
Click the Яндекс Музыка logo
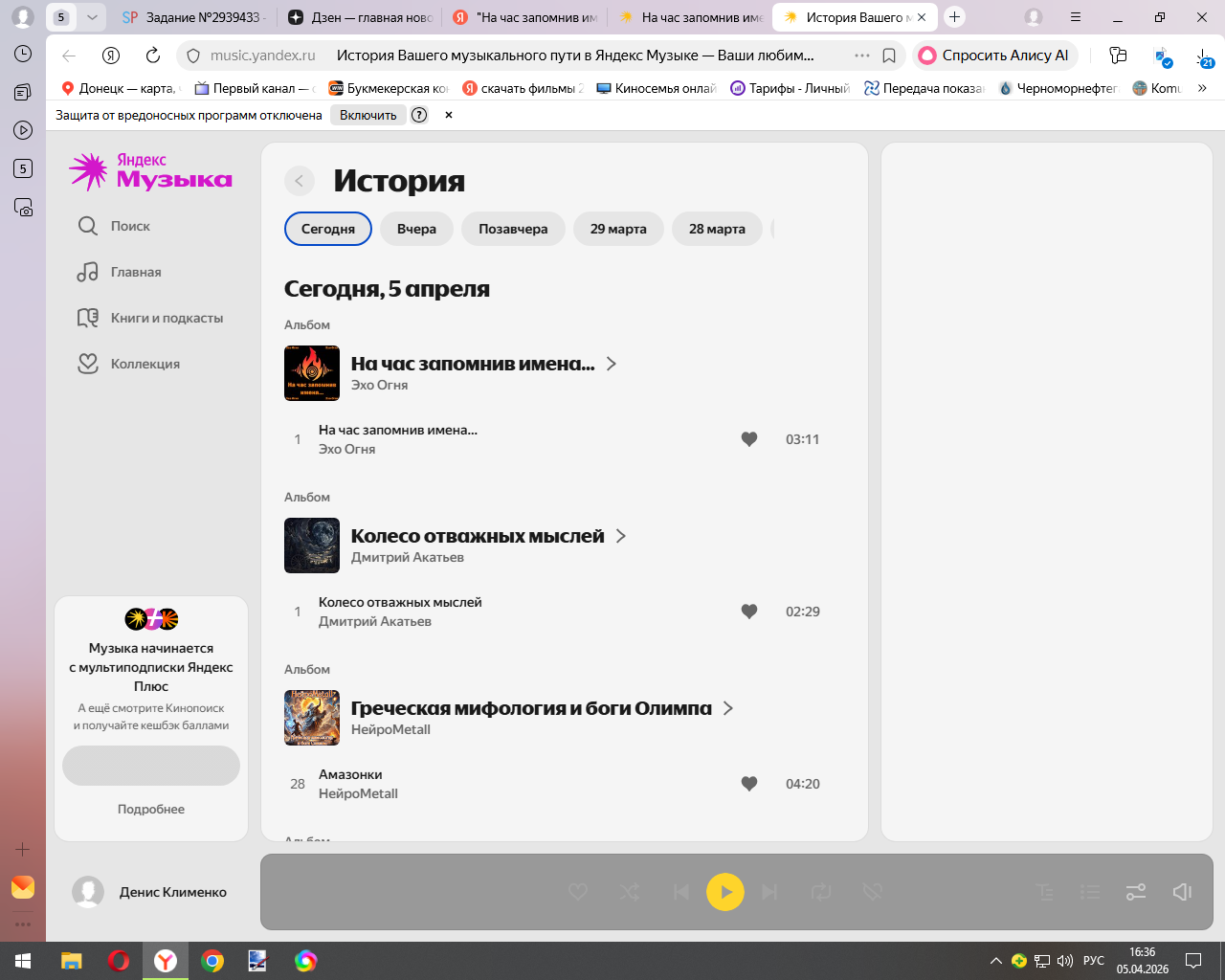[150, 171]
